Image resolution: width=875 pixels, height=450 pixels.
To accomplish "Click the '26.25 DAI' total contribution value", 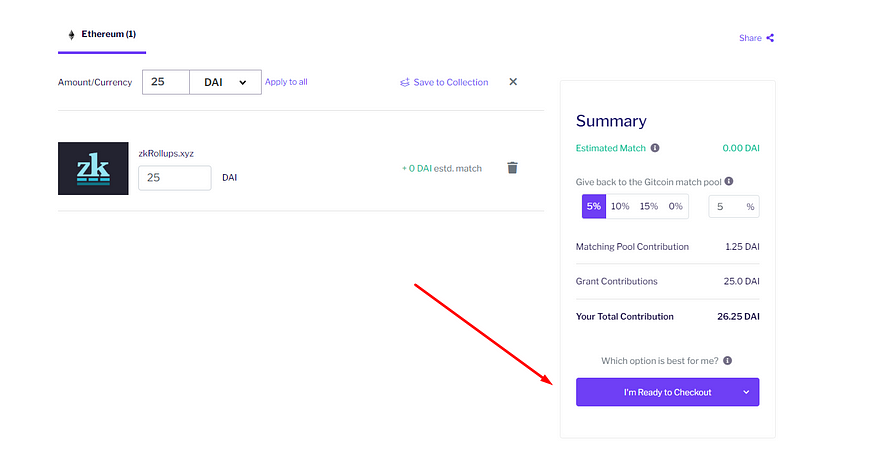I will coord(738,317).
